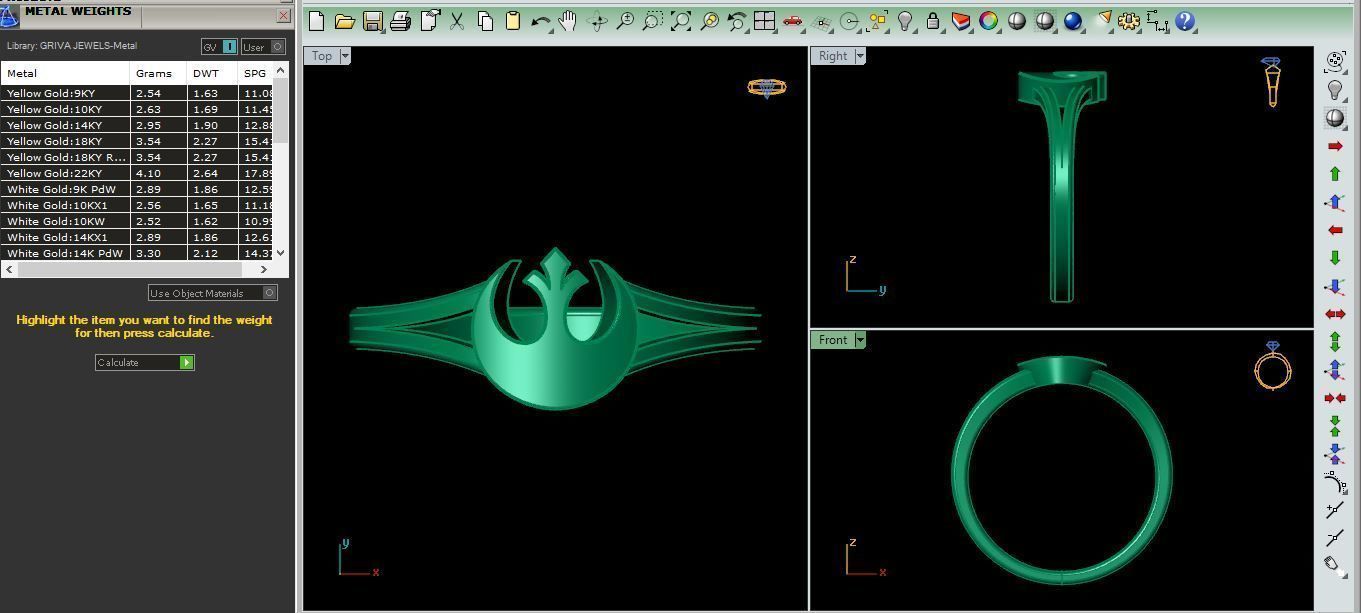Toggle the four-viewport layout icon
Screen dimensions: 1361x613
coord(765,21)
